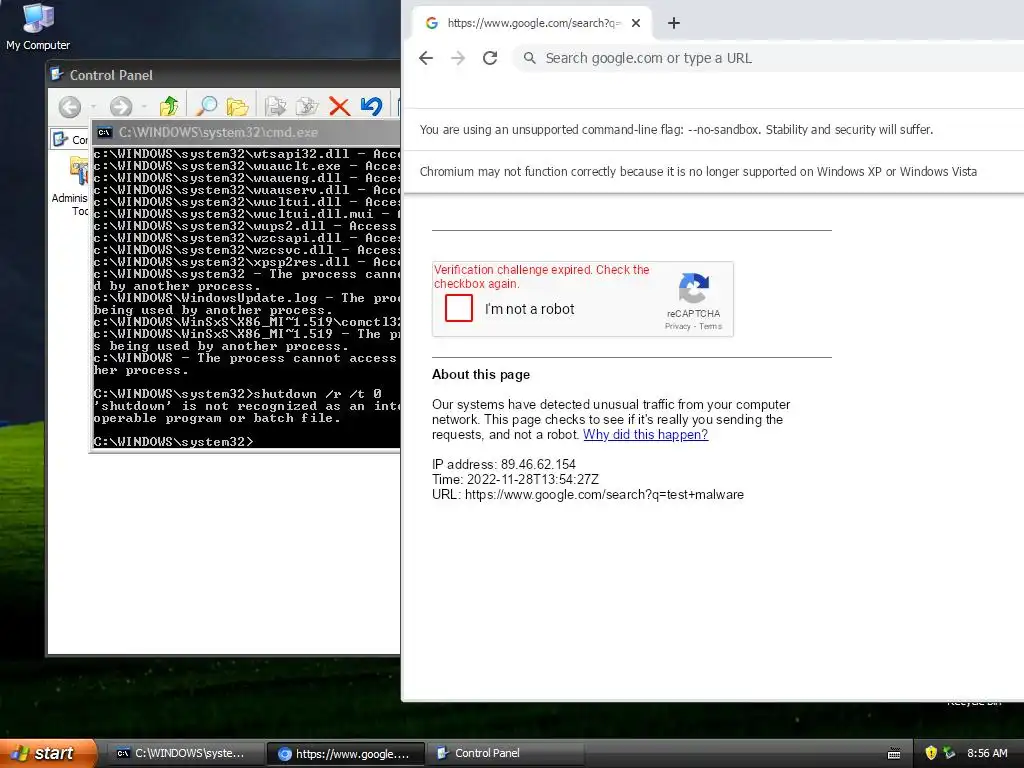
Task: Click Forward arrow in Control Panel toolbar
Action: (x=121, y=106)
